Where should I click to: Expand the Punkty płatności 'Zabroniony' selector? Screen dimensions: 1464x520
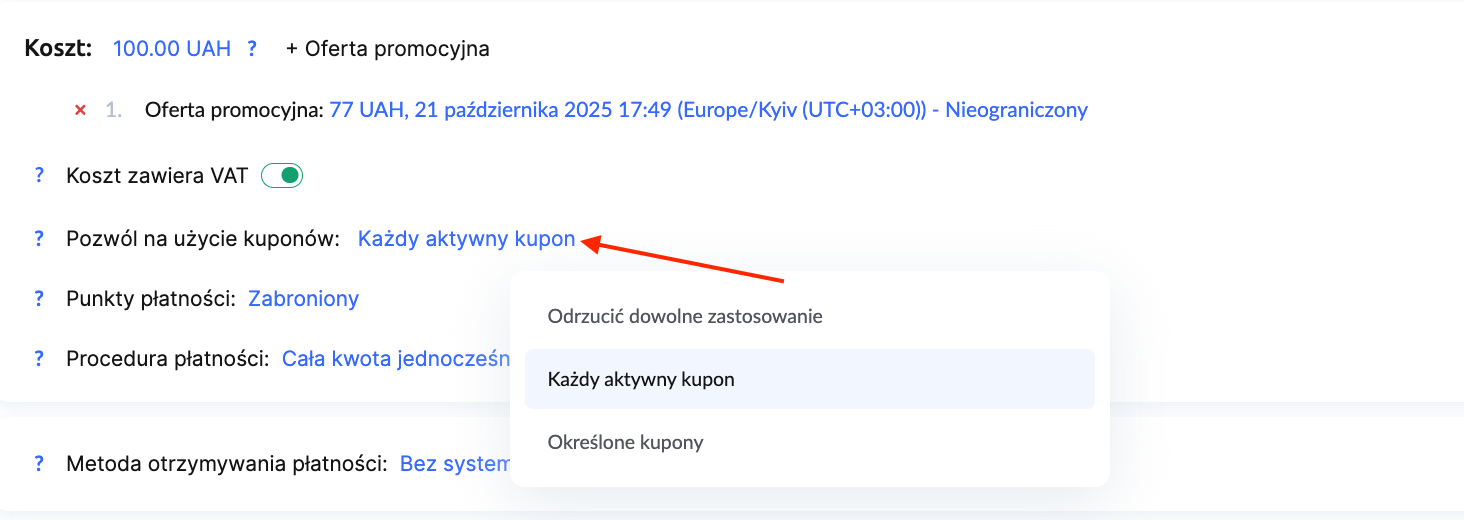[x=303, y=298]
